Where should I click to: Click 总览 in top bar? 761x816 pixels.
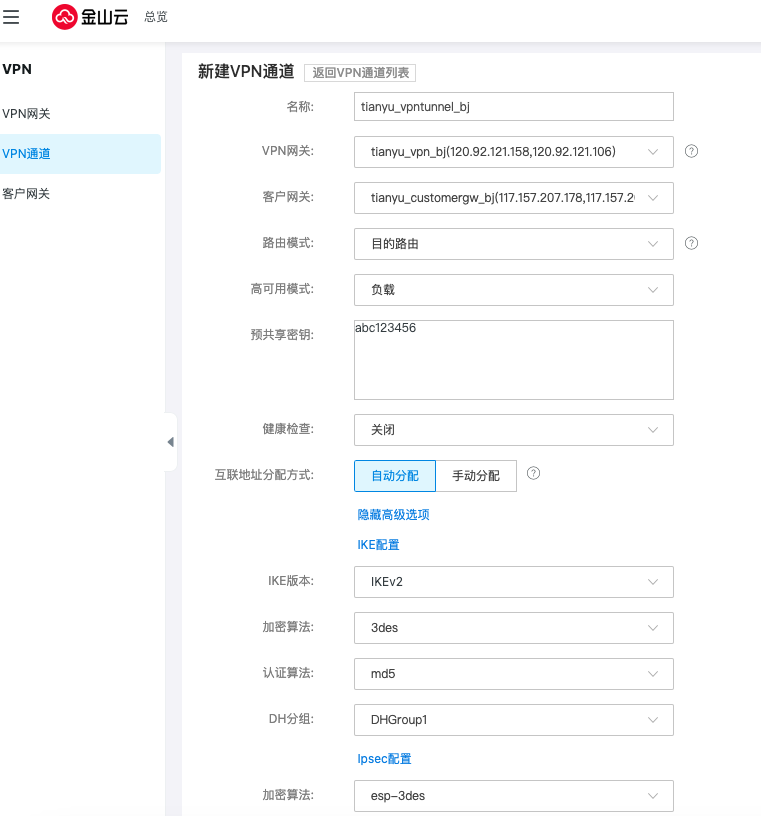click(156, 17)
